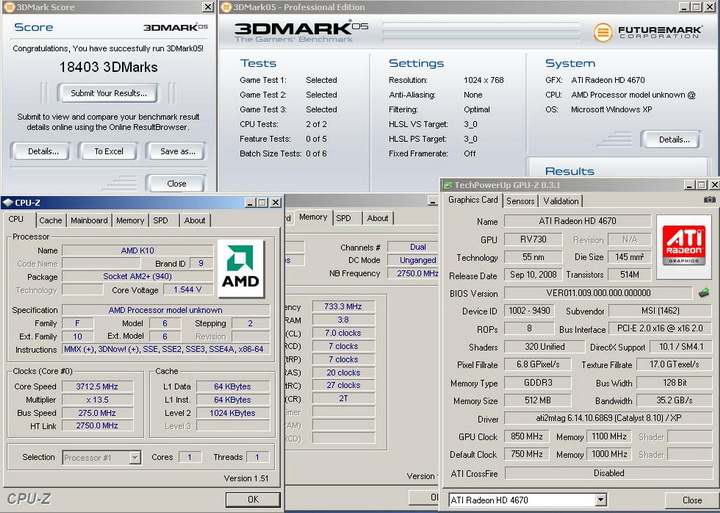
Task: Open the About tab in front CPU-Z window
Action: click(x=195, y=220)
